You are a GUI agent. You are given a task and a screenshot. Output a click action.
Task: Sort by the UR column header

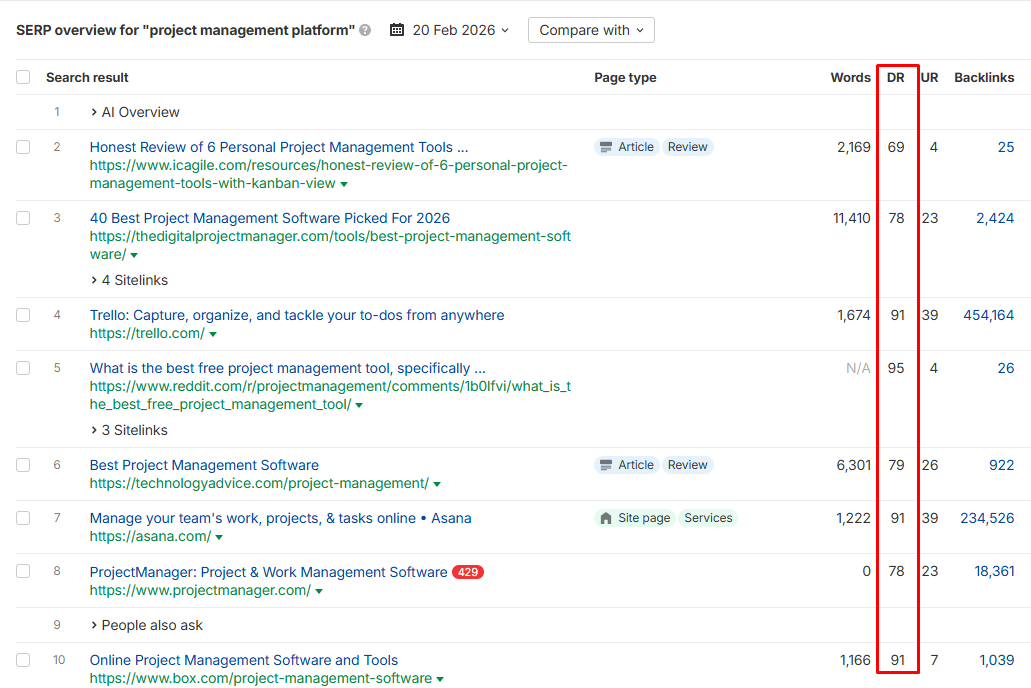pos(929,78)
